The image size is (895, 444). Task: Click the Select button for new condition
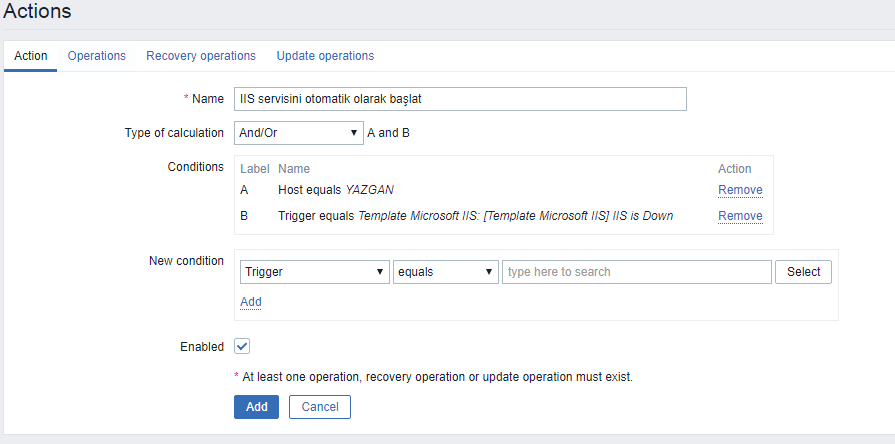click(x=803, y=272)
